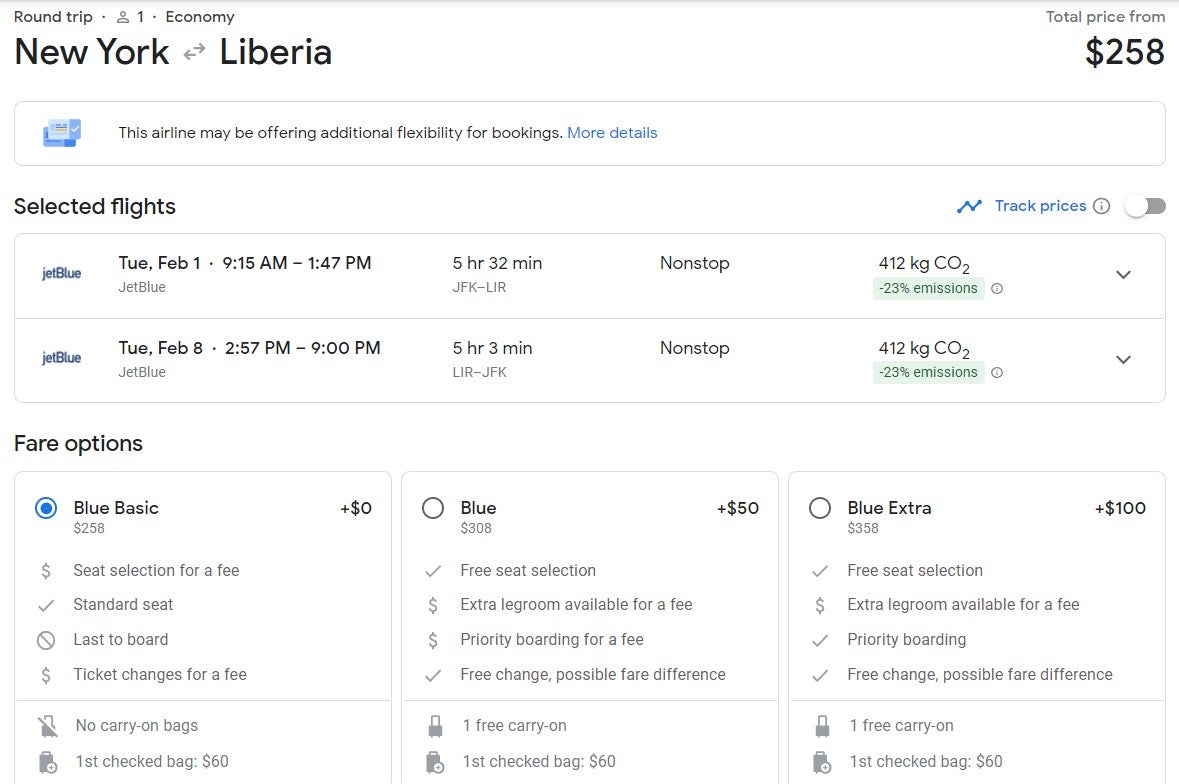Click the Tue, Feb 8 return time text

[249, 348]
